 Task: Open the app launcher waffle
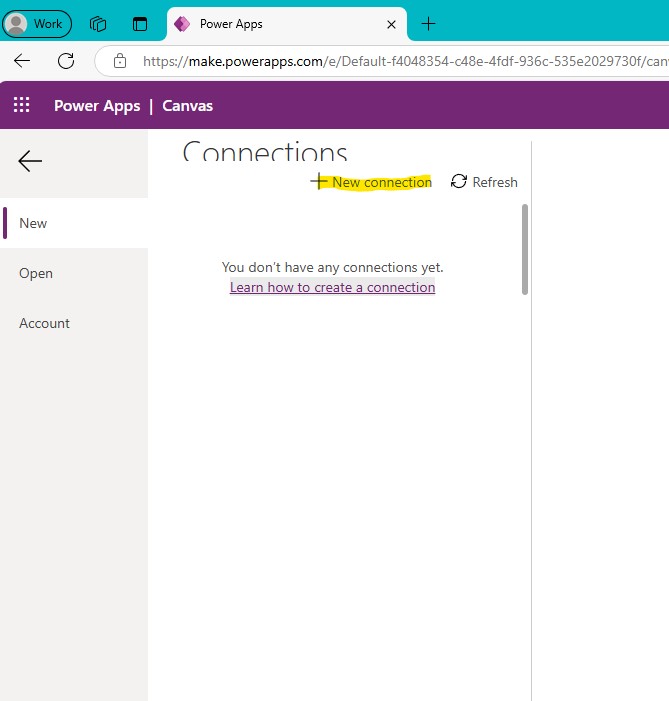21,105
